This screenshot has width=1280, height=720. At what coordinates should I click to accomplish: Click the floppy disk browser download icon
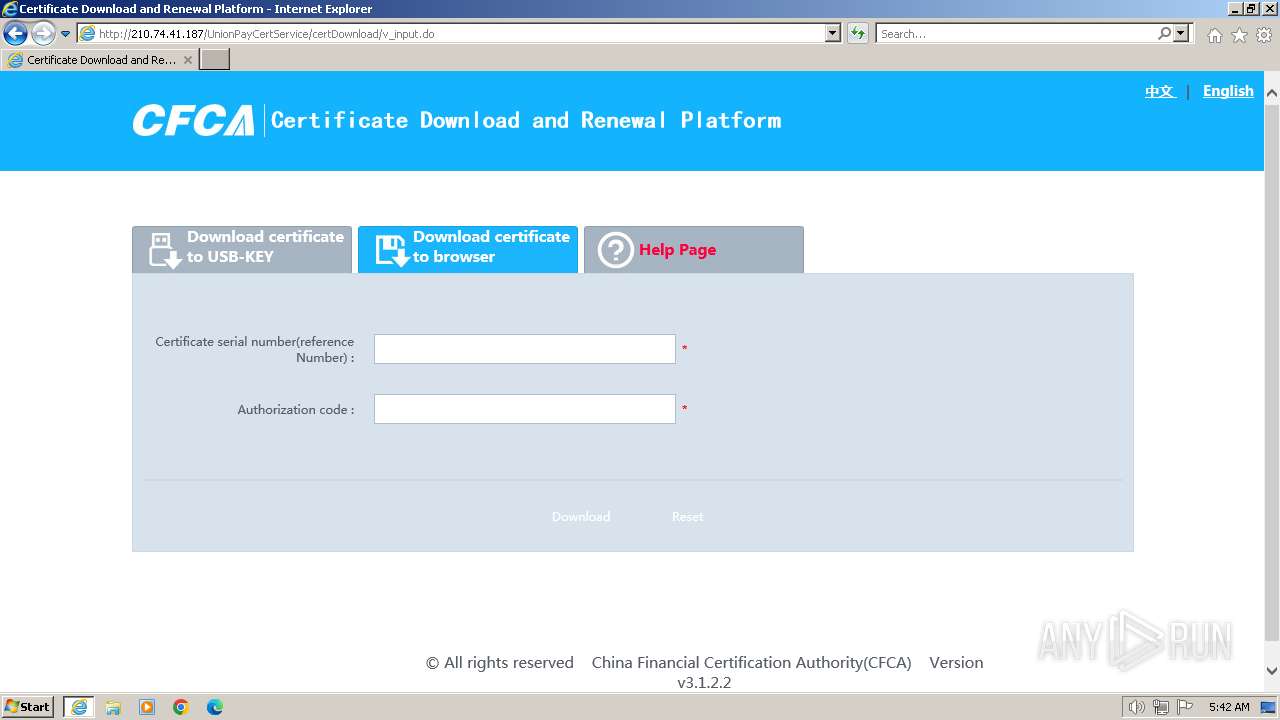[x=391, y=250]
